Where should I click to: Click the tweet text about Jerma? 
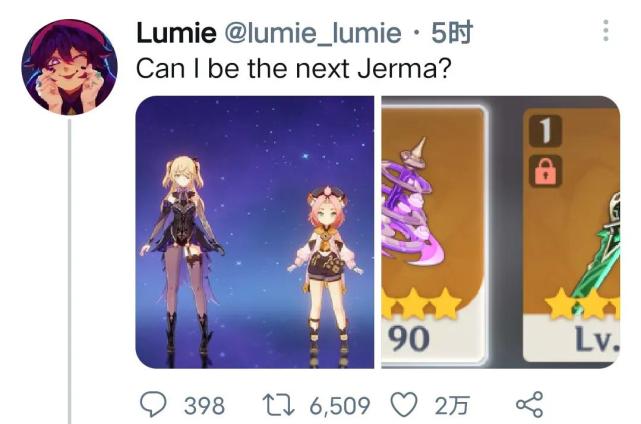tap(294, 69)
